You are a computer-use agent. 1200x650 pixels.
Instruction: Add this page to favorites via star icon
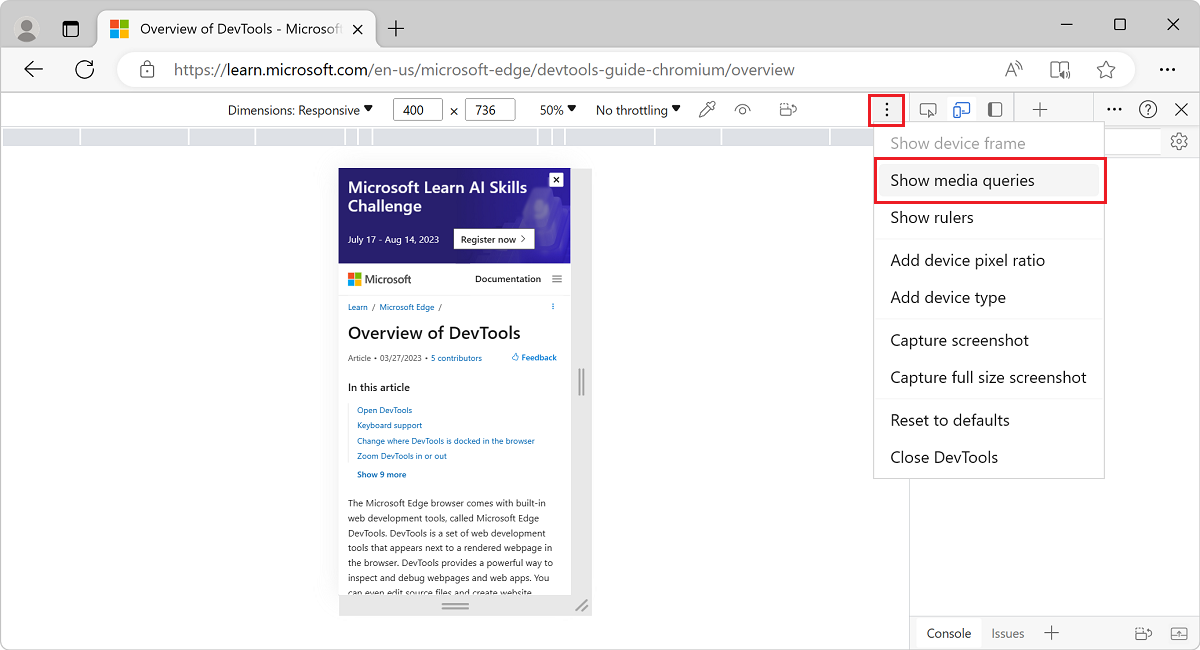[x=1105, y=69]
